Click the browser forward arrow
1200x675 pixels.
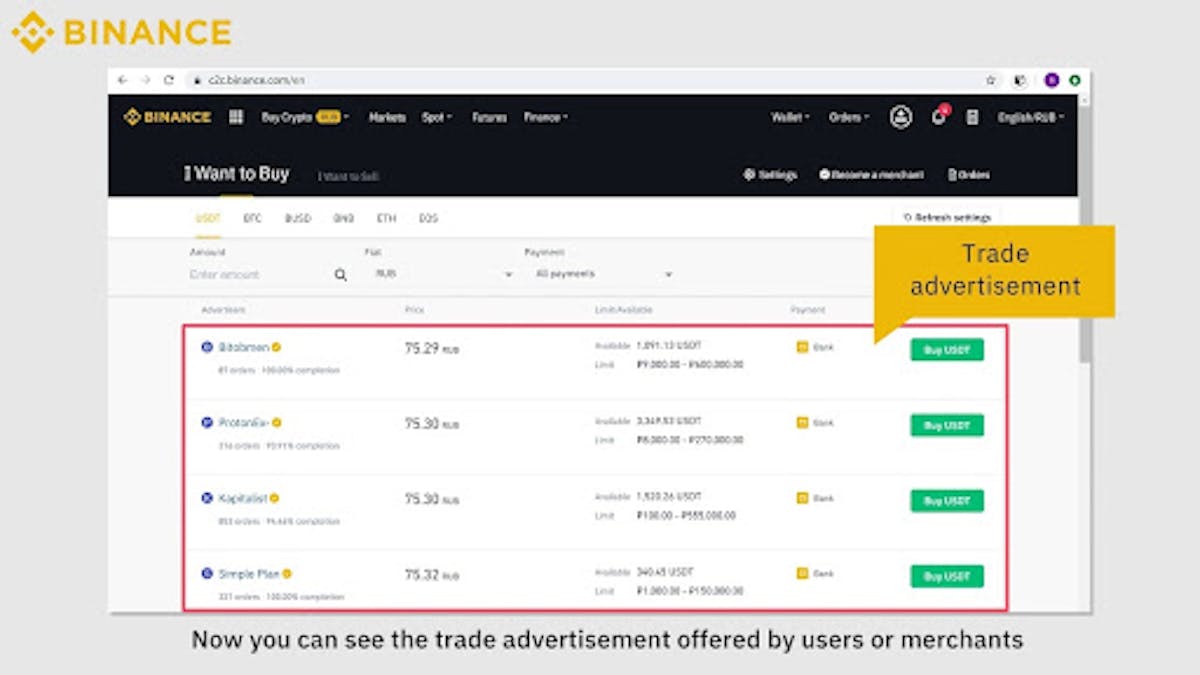coord(145,80)
